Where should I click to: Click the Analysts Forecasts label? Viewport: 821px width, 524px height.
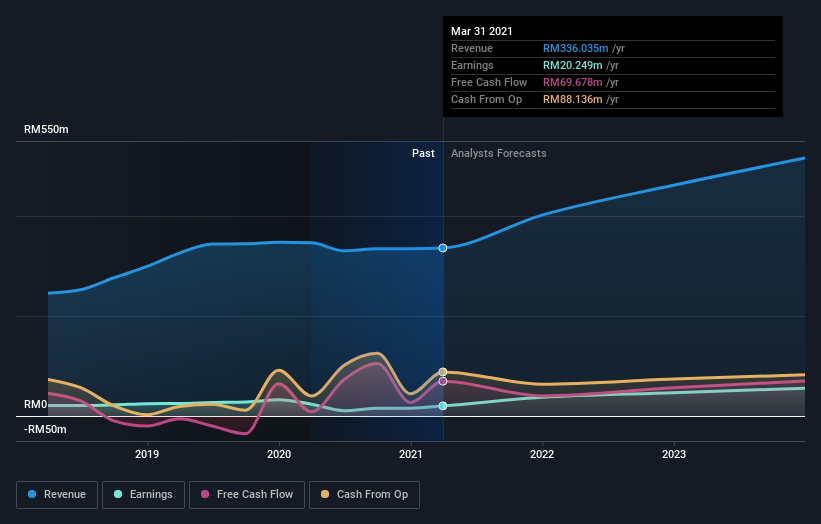pos(498,153)
